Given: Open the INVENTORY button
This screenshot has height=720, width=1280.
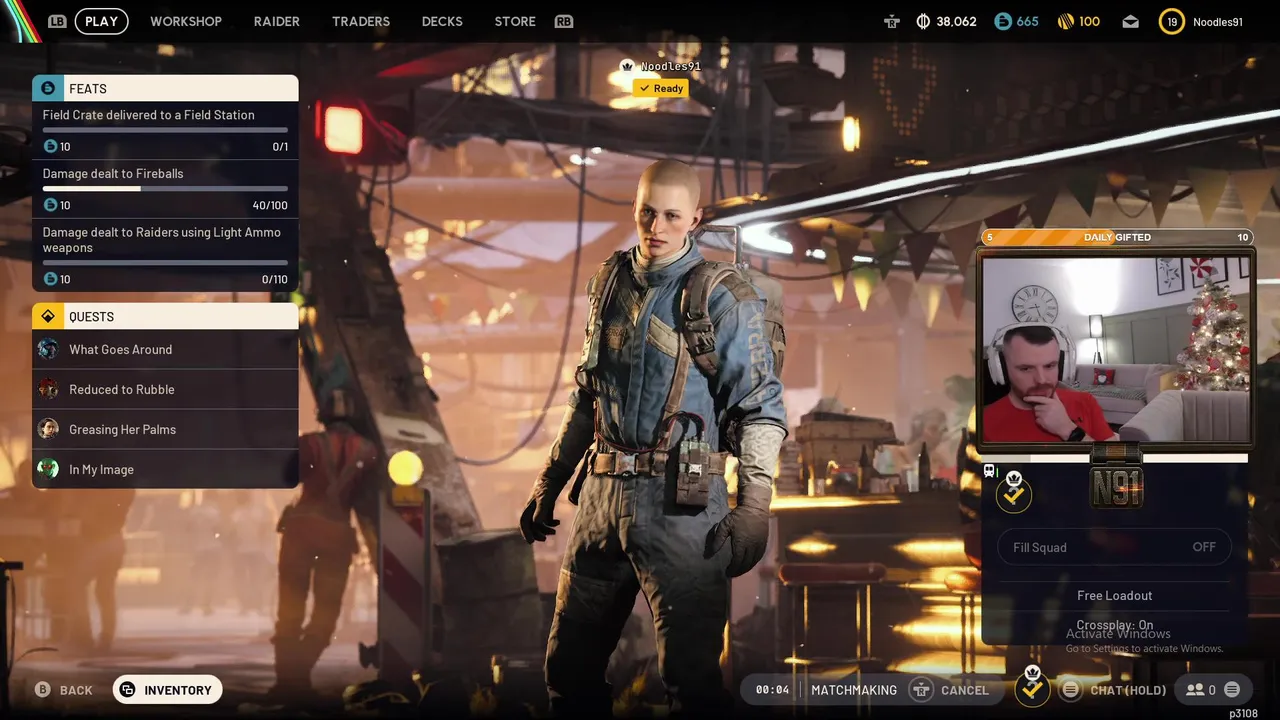Looking at the screenshot, I should click(x=167, y=690).
